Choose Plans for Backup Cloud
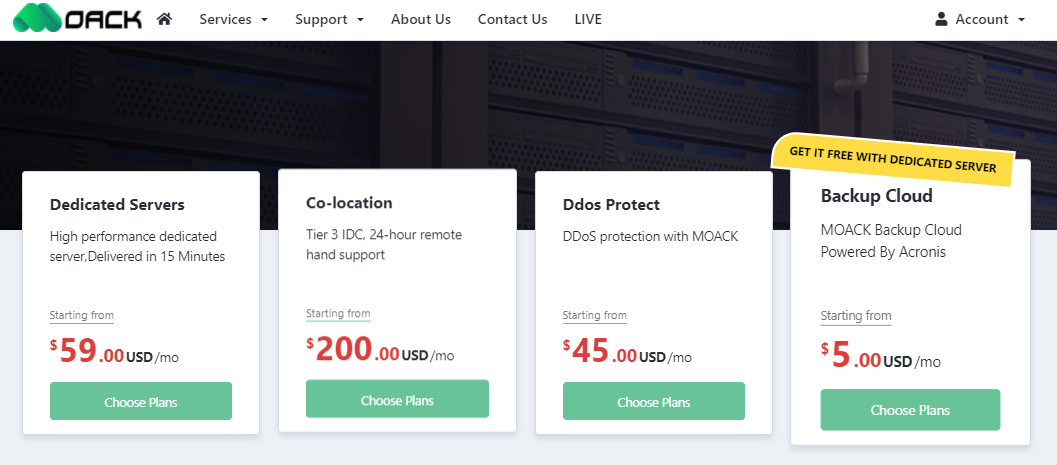The width and height of the screenshot is (1057, 465). [910, 410]
